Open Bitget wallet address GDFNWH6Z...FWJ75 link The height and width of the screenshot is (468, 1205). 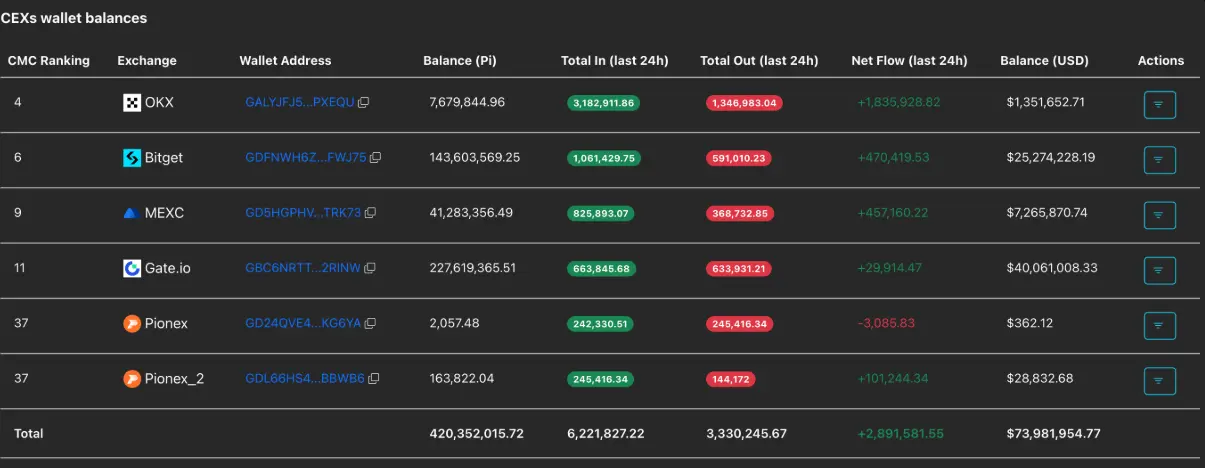click(305, 158)
